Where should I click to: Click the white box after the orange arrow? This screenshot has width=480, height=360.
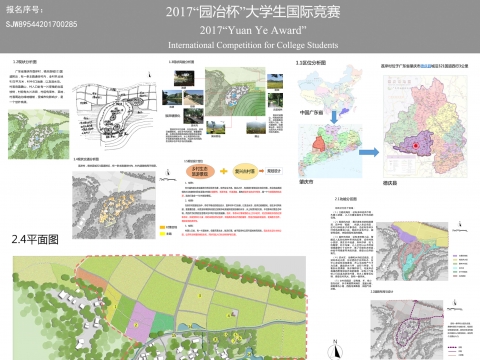(274, 171)
